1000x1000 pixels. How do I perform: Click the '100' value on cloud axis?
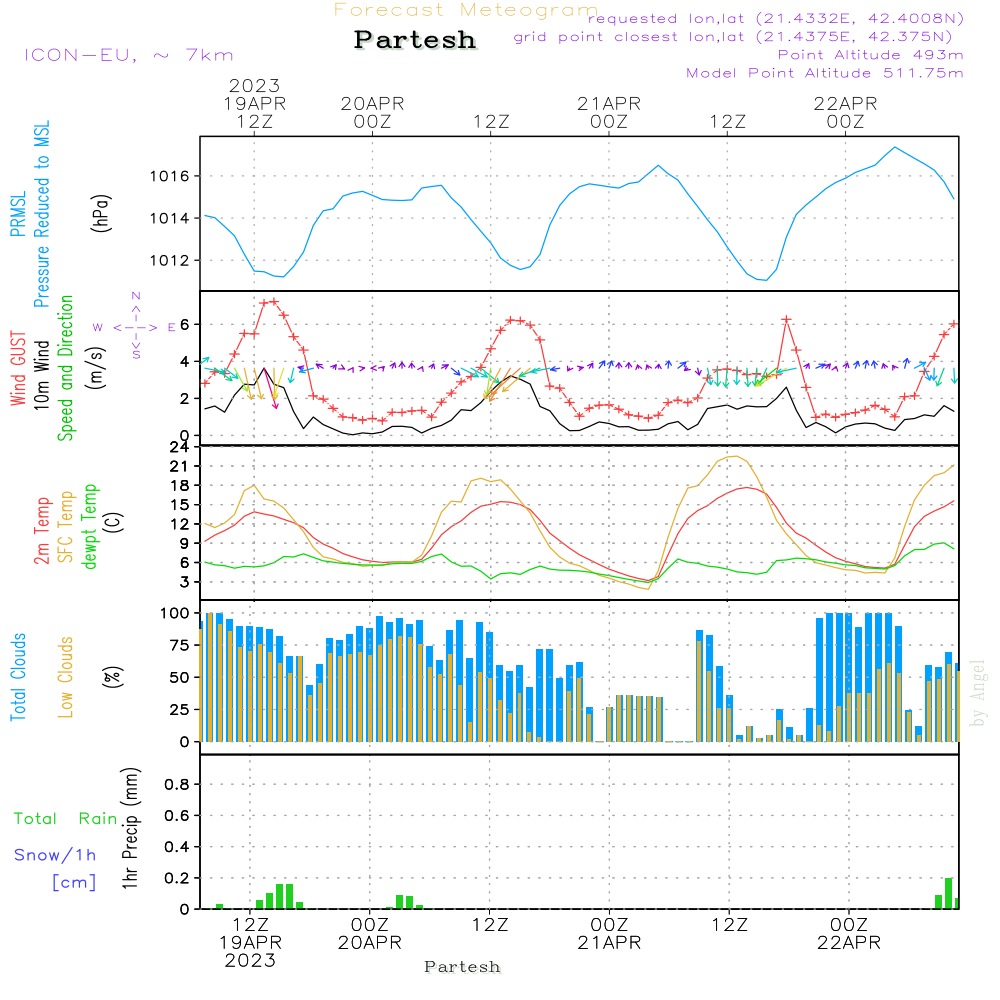click(175, 614)
